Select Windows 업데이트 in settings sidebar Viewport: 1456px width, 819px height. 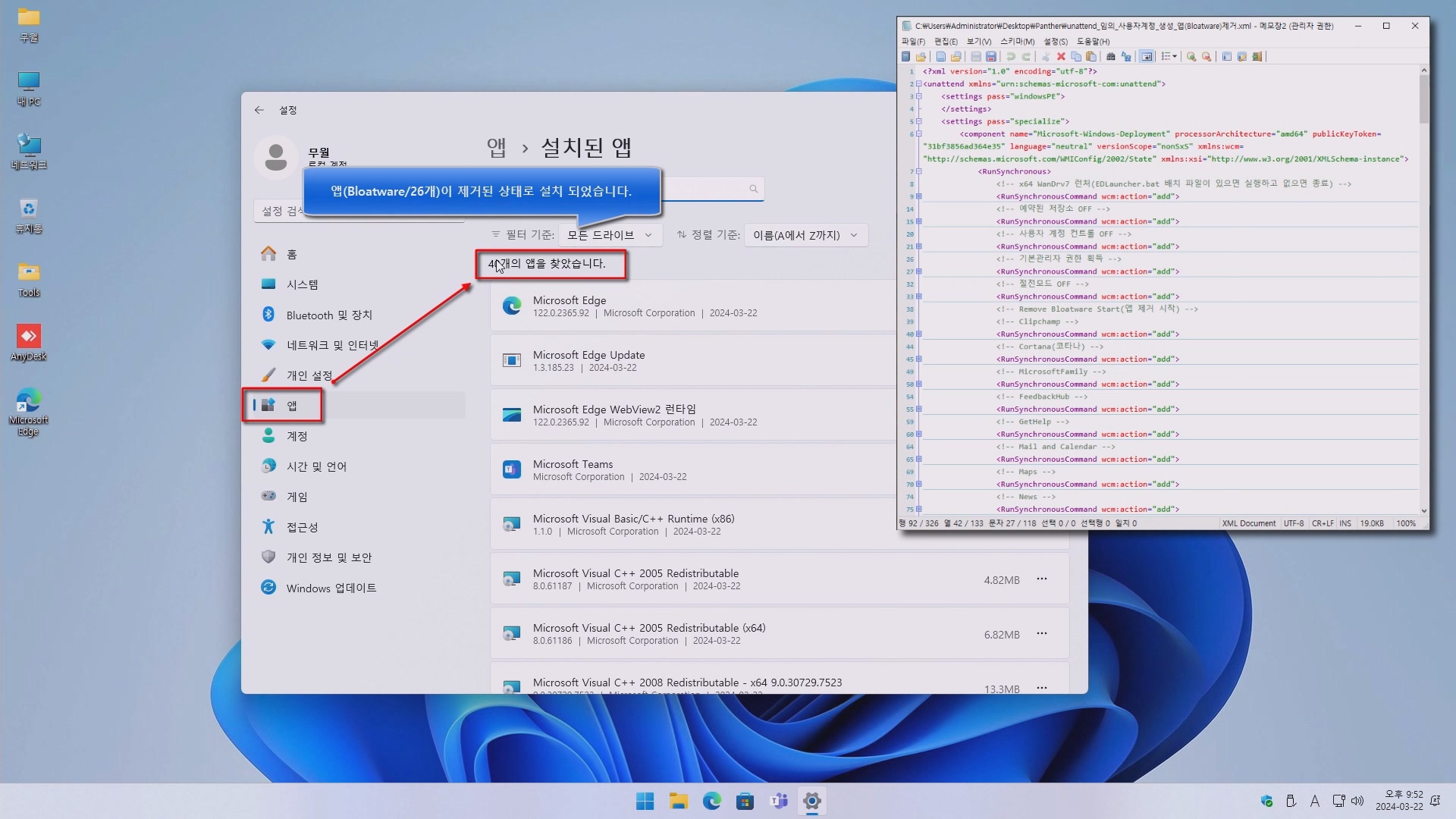[x=331, y=588]
